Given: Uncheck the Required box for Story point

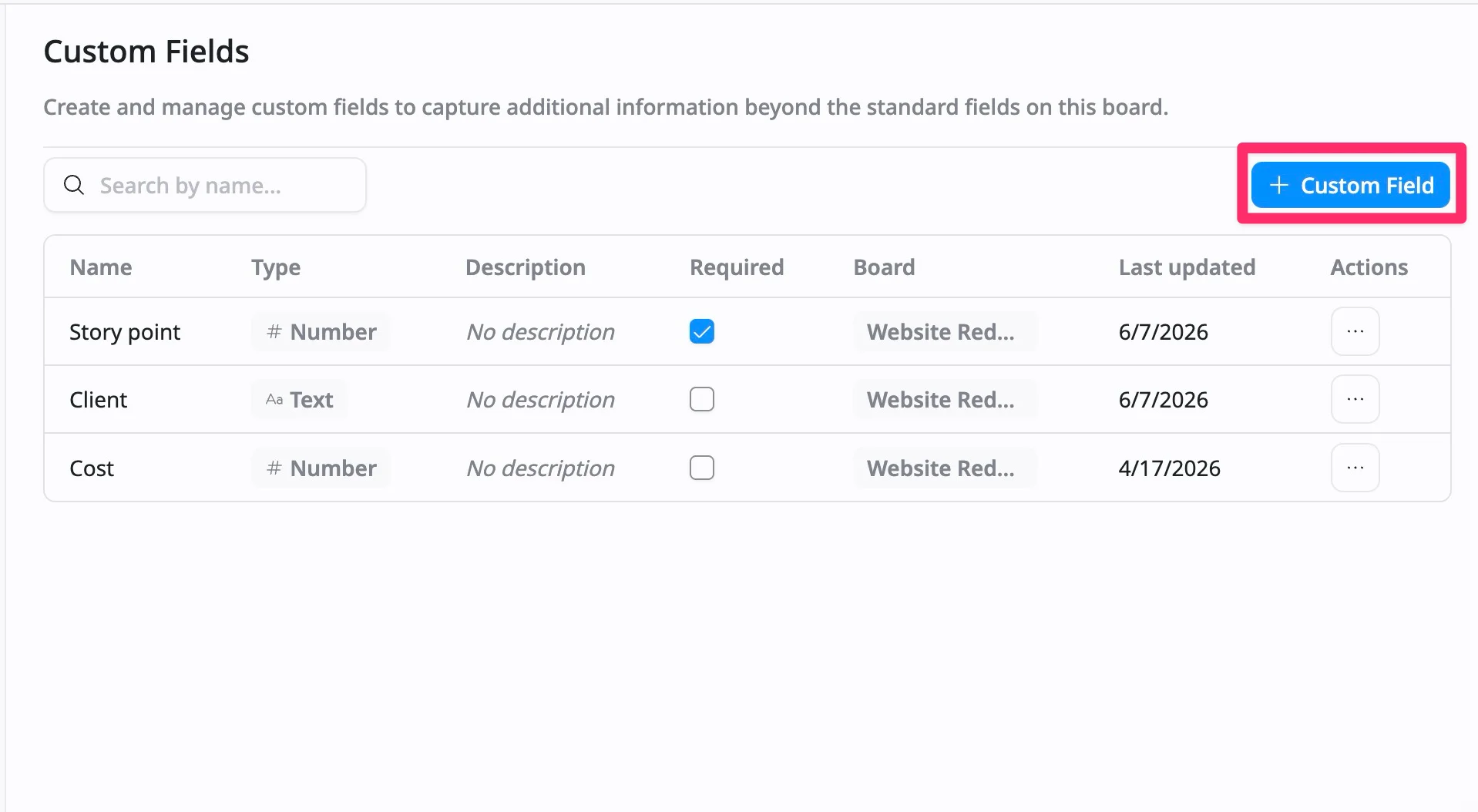Looking at the screenshot, I should 702,331.
